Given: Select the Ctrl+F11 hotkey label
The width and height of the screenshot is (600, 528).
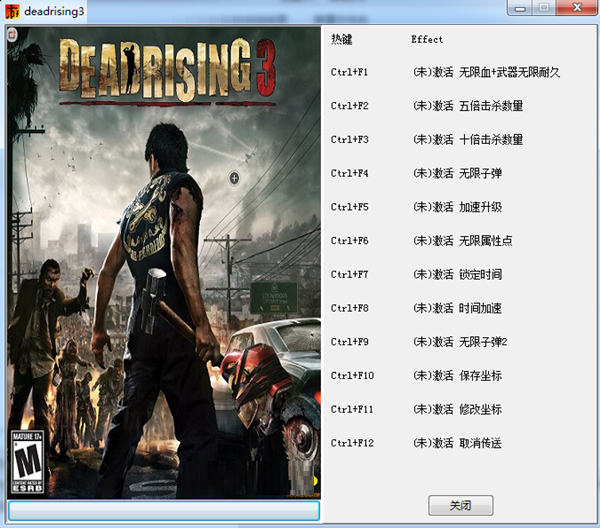Looking at the screenshot, I should [x=352, y=409].
